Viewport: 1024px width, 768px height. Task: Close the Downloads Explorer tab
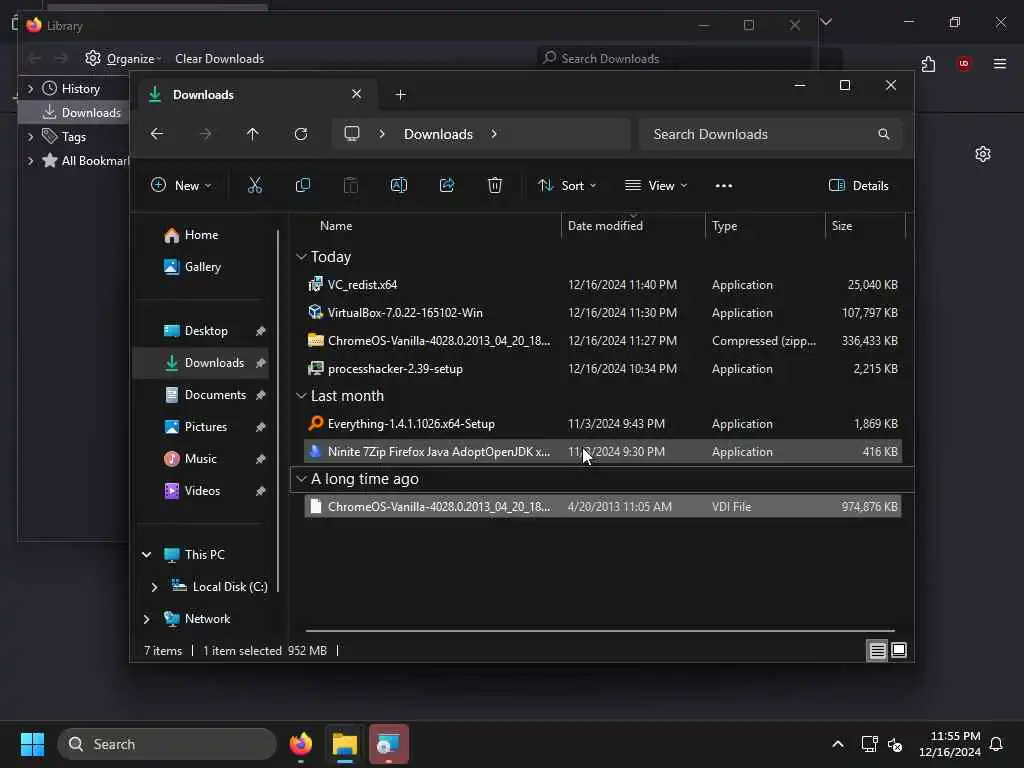[357, 94]
